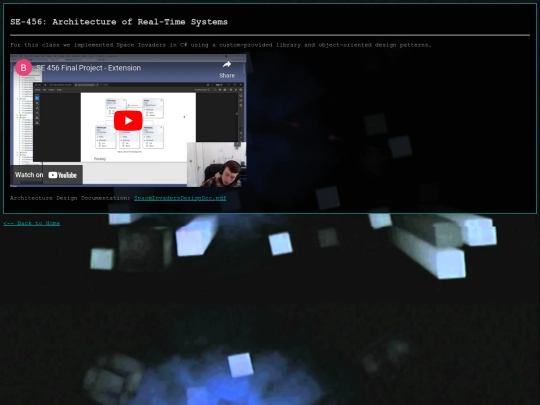Open the pink B channel avatar
Screen dimensions: 540x405
(x=23, y=68)
